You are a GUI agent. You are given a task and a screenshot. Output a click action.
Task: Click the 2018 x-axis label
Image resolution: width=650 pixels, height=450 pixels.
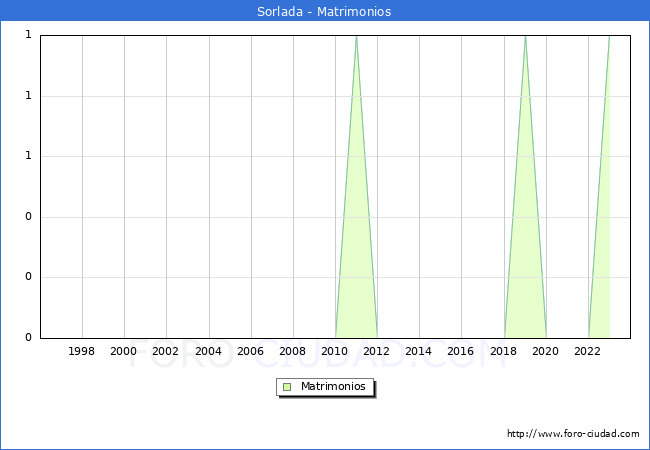(504, 351)
